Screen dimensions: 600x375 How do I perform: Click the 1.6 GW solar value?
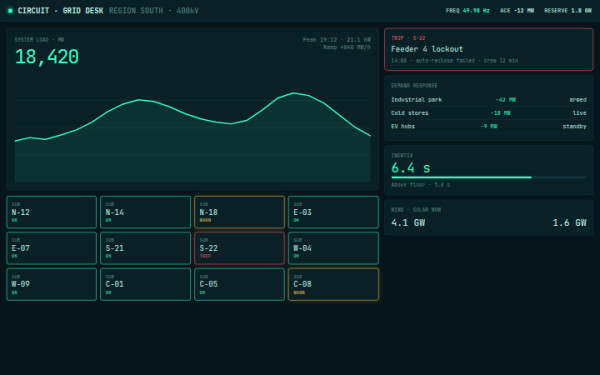point(569,223)
